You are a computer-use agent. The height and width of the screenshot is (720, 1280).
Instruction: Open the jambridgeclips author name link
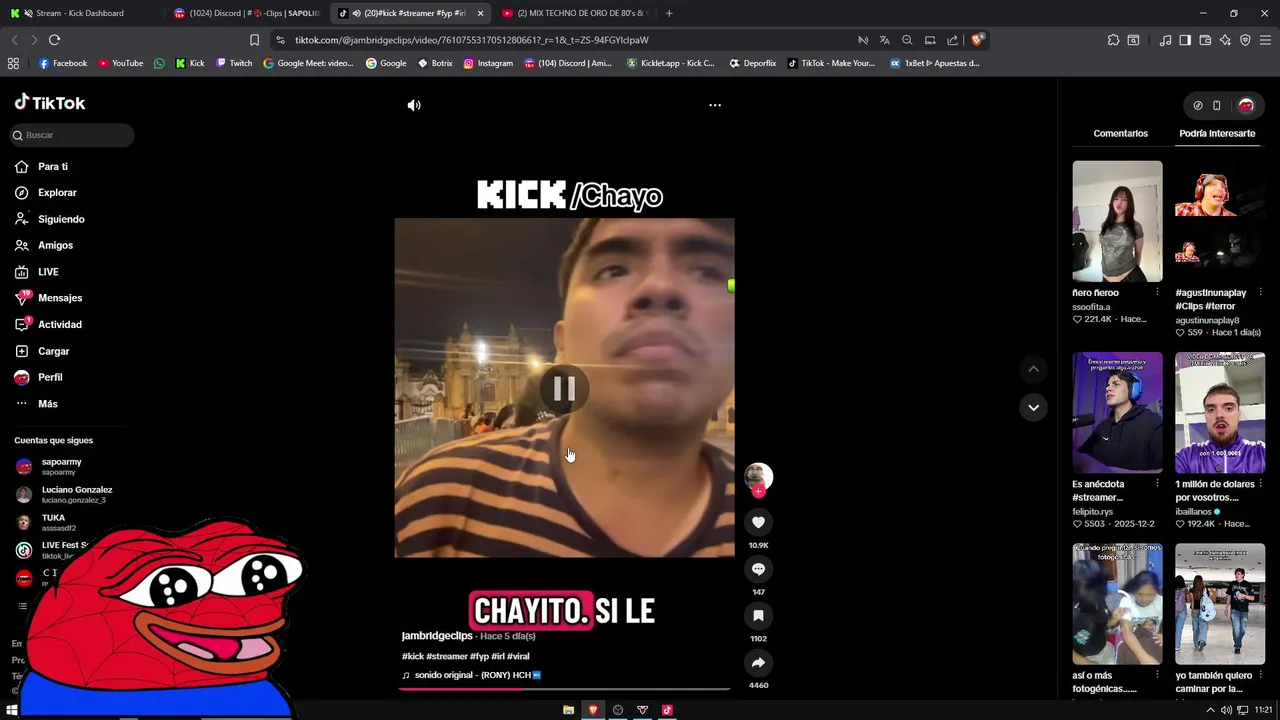coord(437,636)
